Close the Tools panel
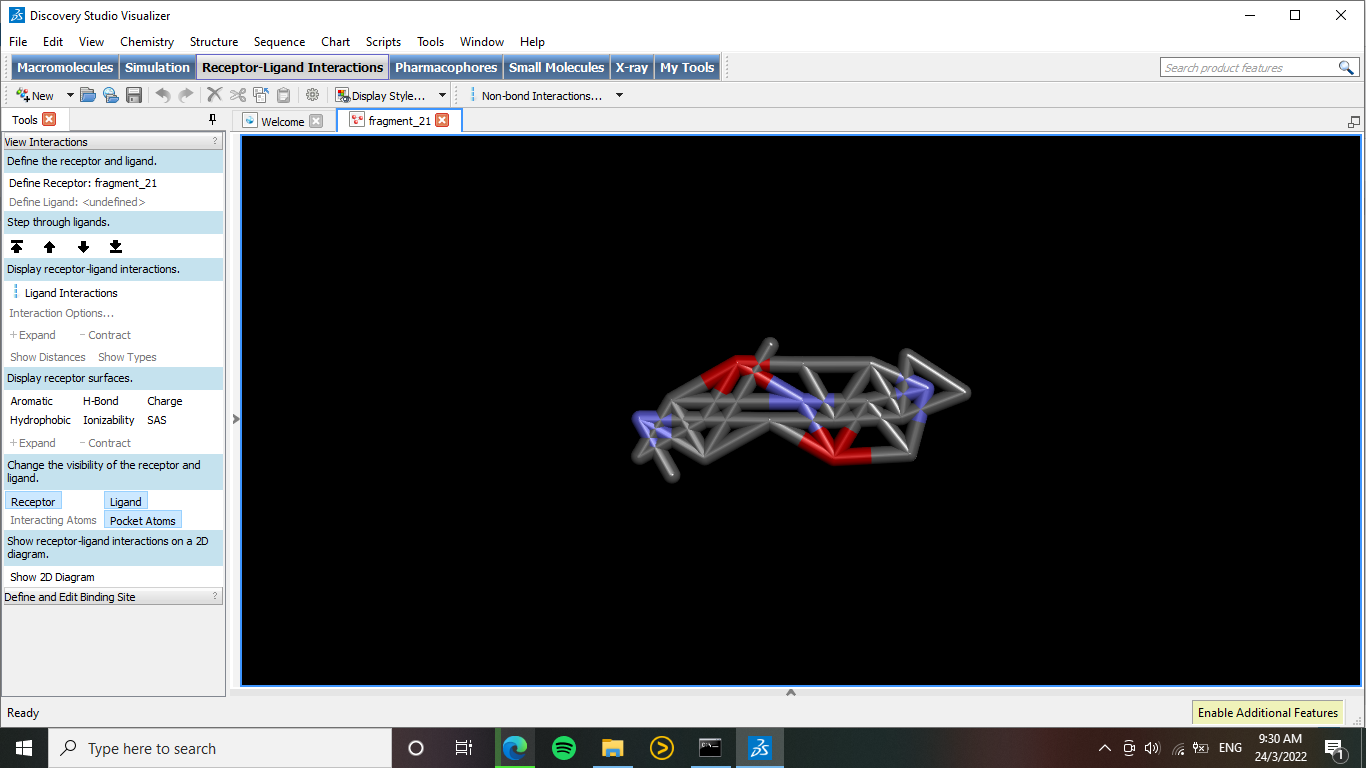Image resolution: width=1366 pixels, height=768 pixels. click(49, 119)
